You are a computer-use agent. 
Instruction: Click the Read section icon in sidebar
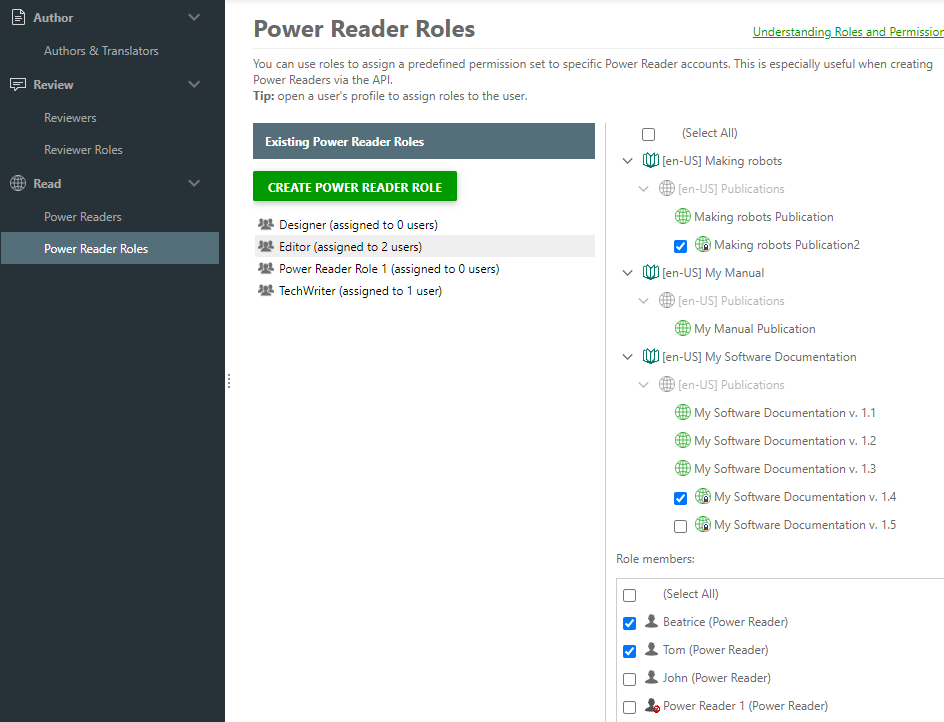(x=18, y=183)
